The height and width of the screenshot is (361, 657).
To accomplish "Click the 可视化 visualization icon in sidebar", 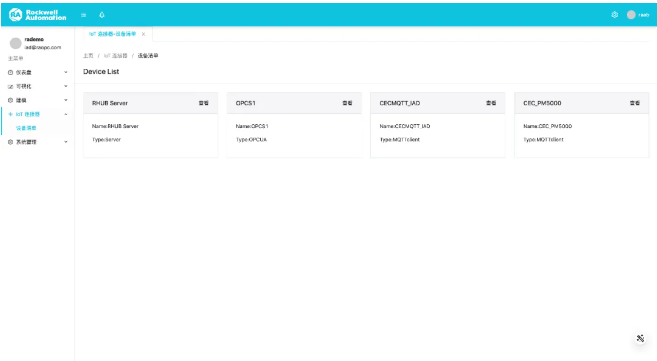I will 10,86.
